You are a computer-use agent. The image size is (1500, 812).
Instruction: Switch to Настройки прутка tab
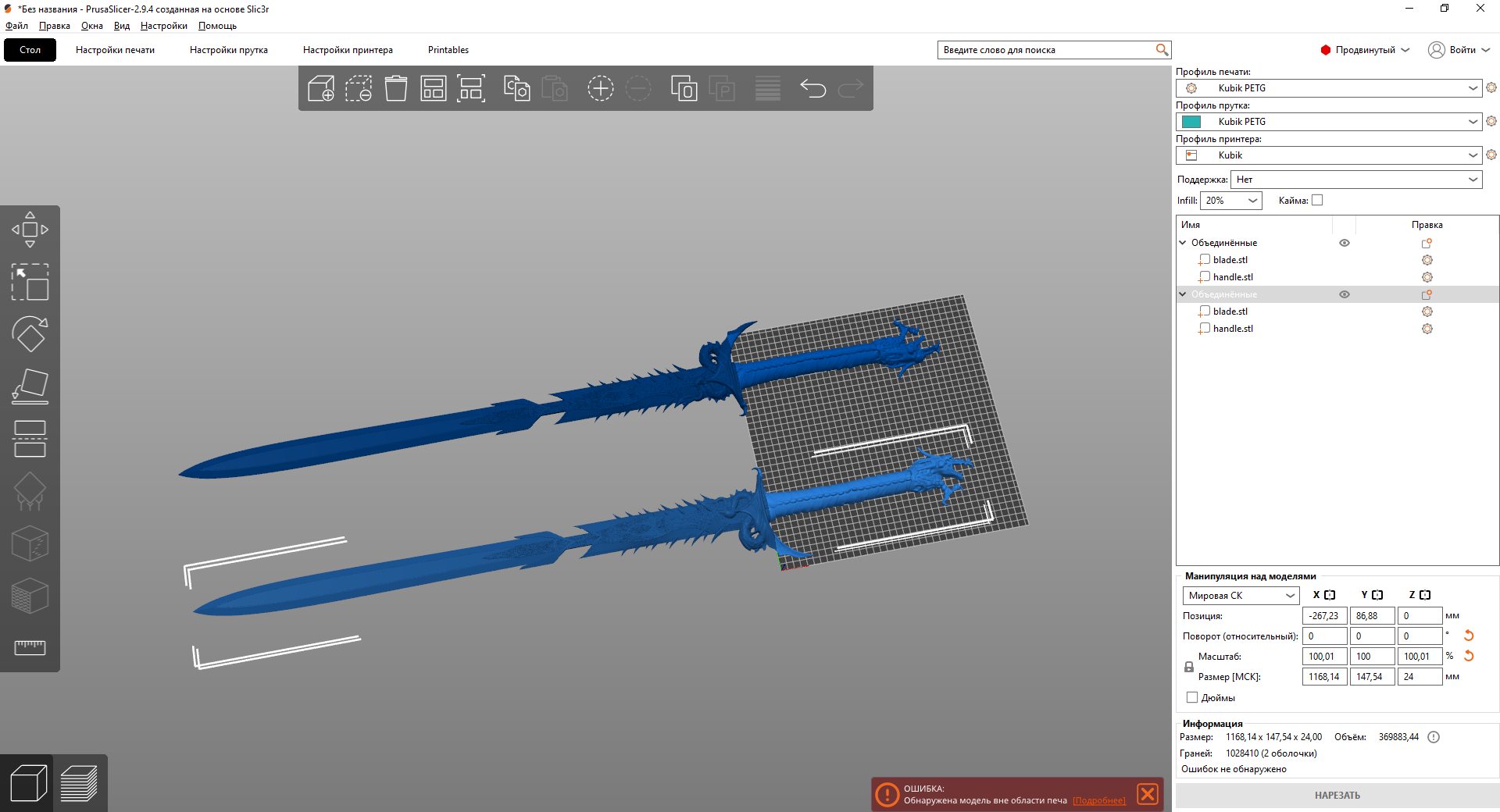(229, 50)
